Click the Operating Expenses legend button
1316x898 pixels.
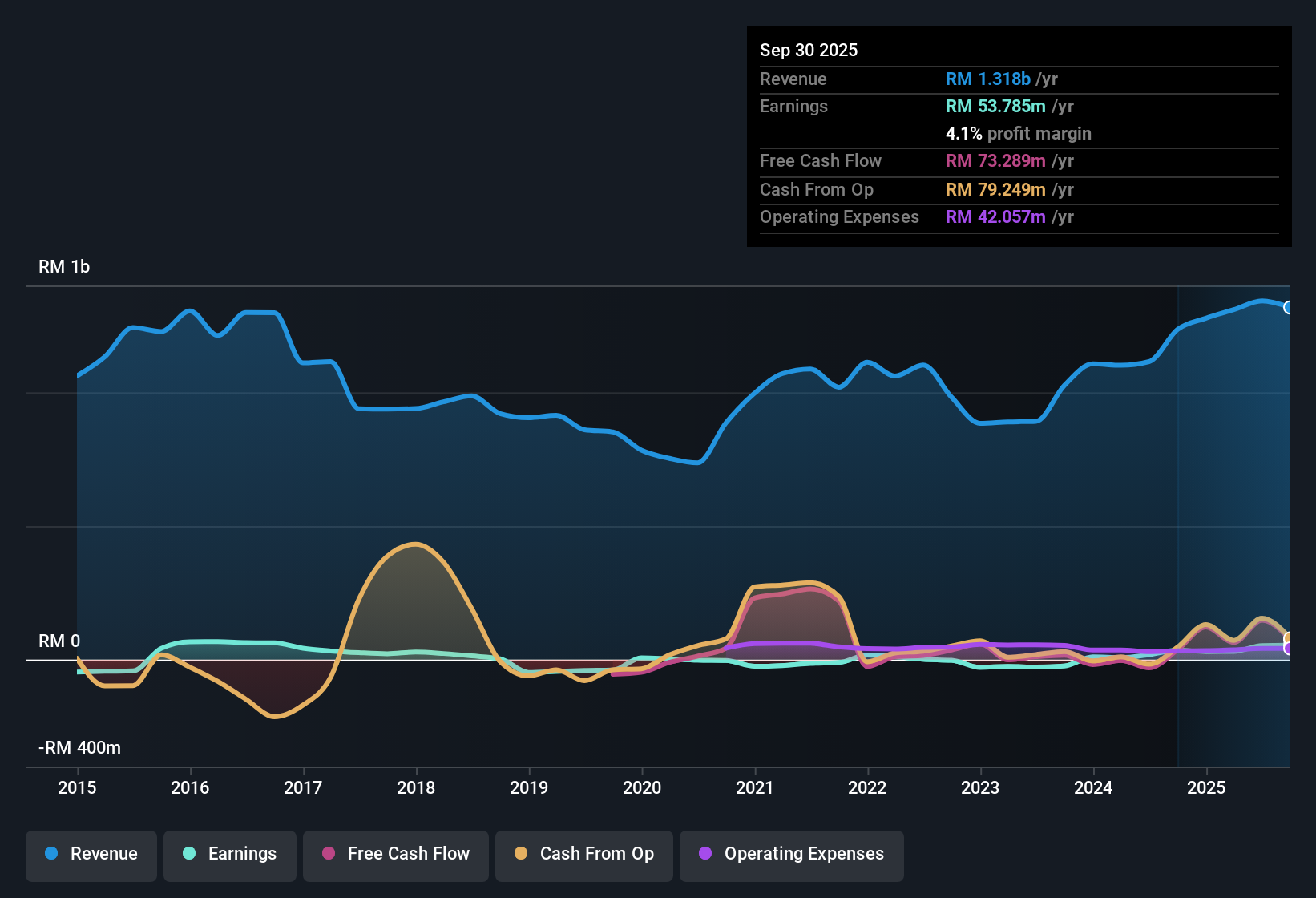click(x=791, y=854)
